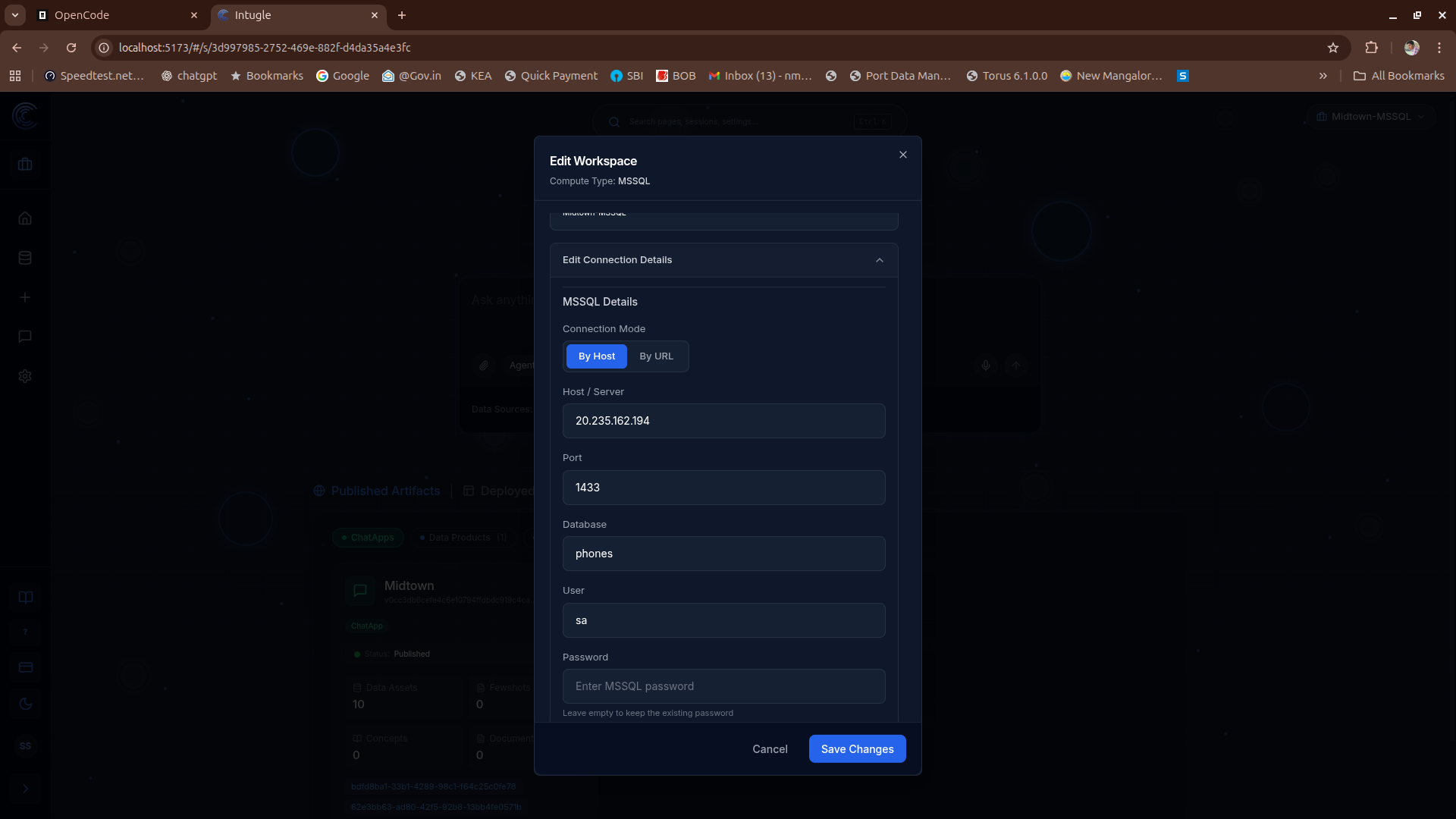Open a new browser tab

click(x=402, y=15)
